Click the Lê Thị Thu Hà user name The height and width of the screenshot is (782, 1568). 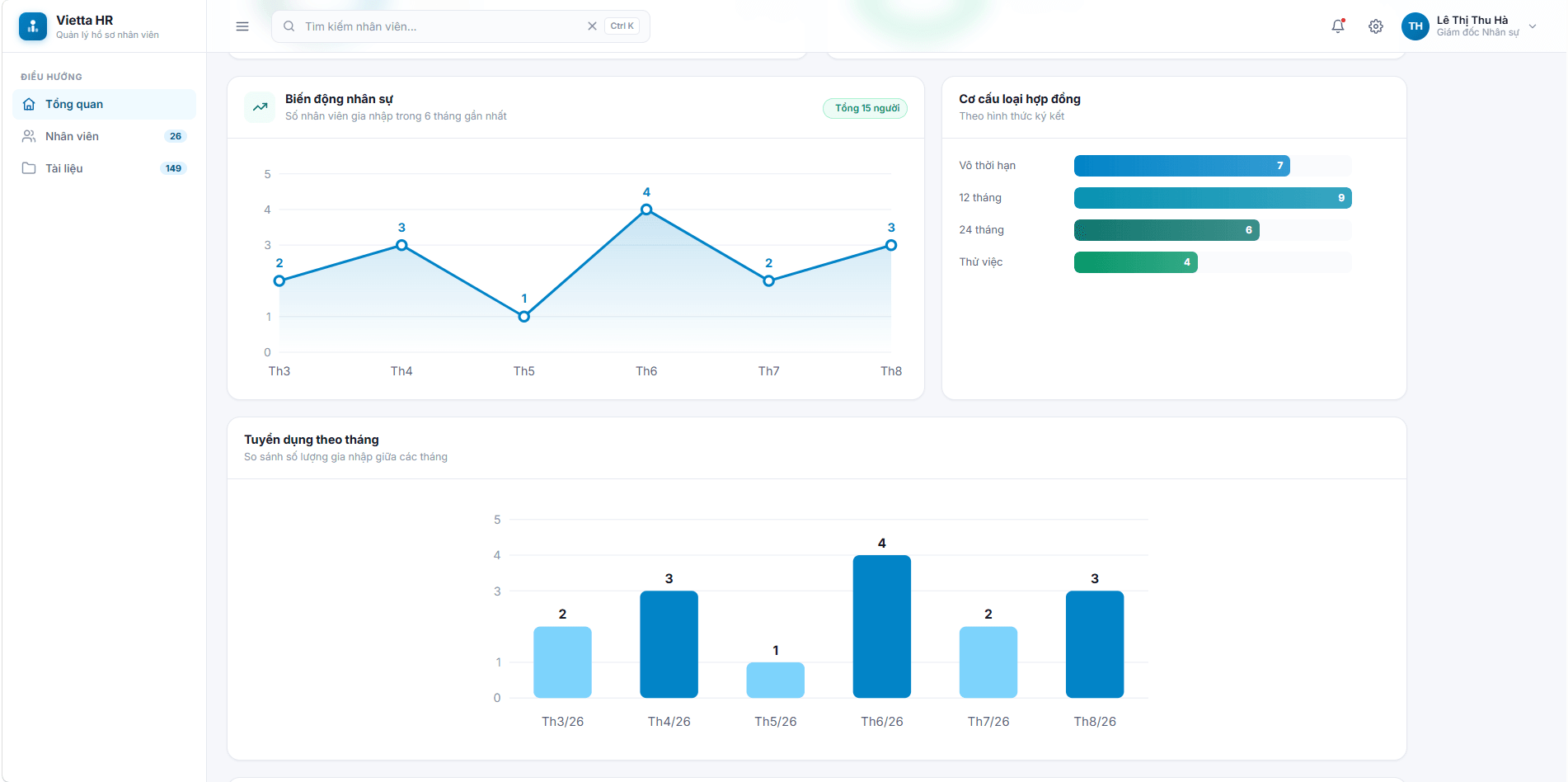click(x=1472, y=20)
